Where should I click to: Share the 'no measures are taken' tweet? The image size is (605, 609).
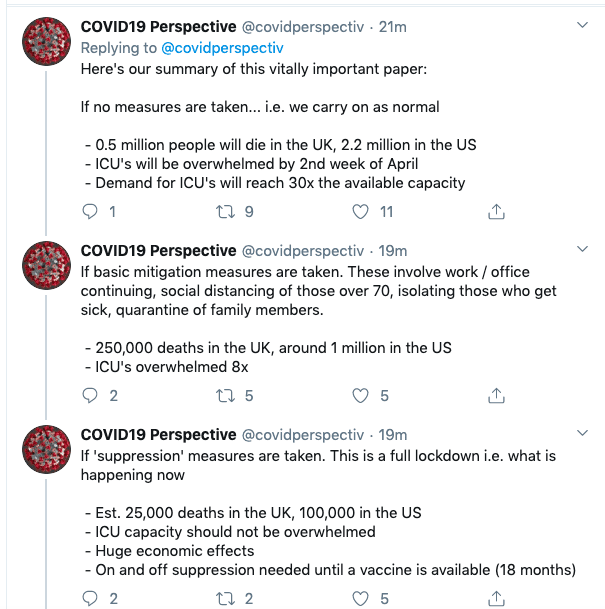coord(496,212)
